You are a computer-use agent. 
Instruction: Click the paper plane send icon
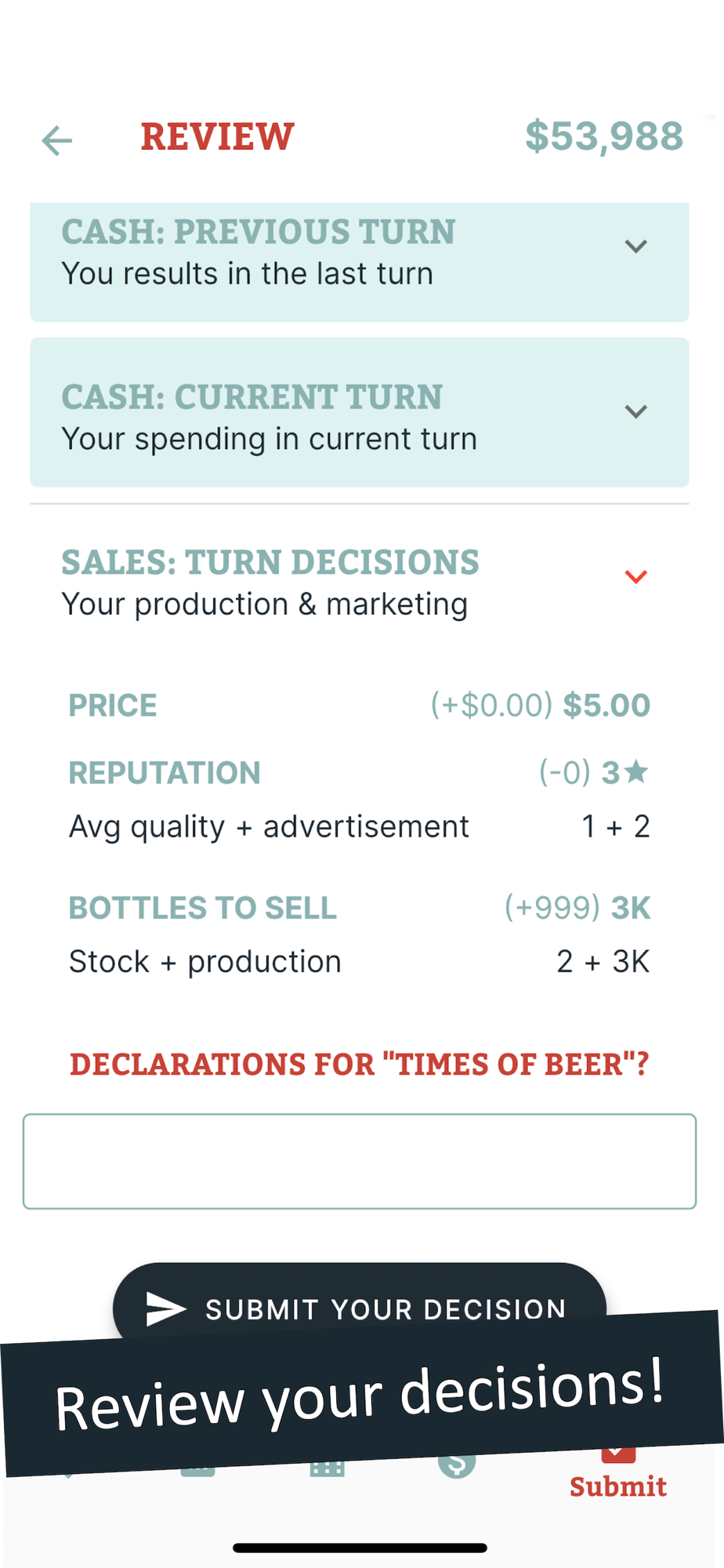165,1308
